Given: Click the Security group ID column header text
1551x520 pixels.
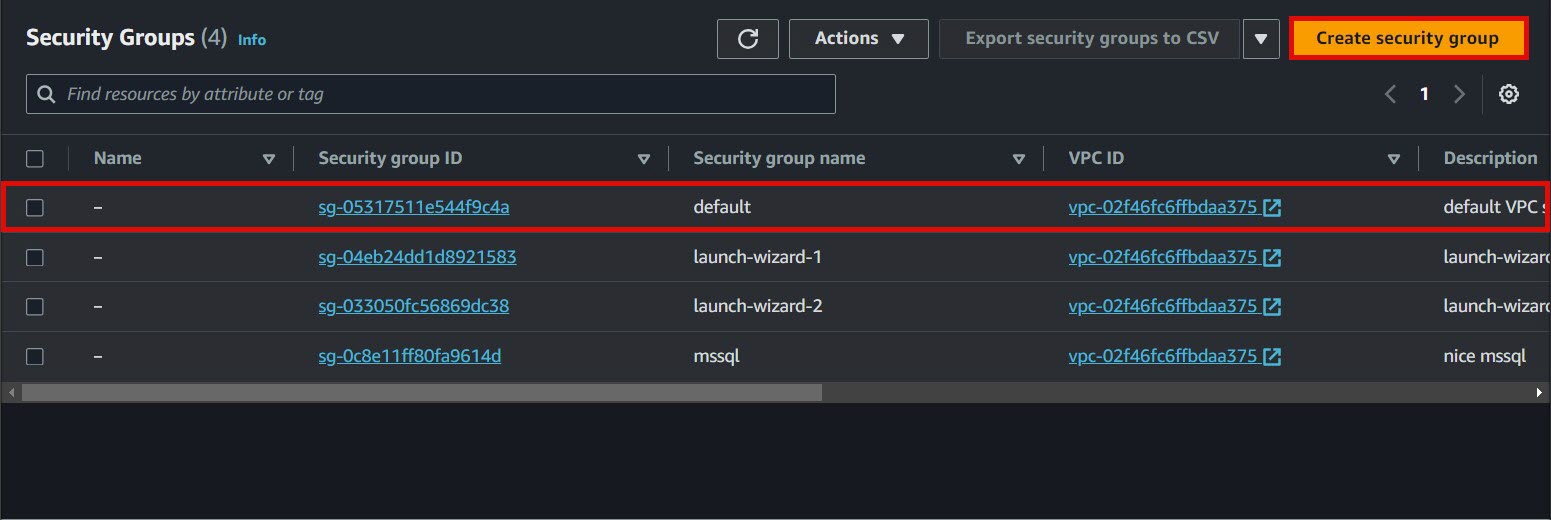Looking at the screenshot, I should tap(390, 158).
